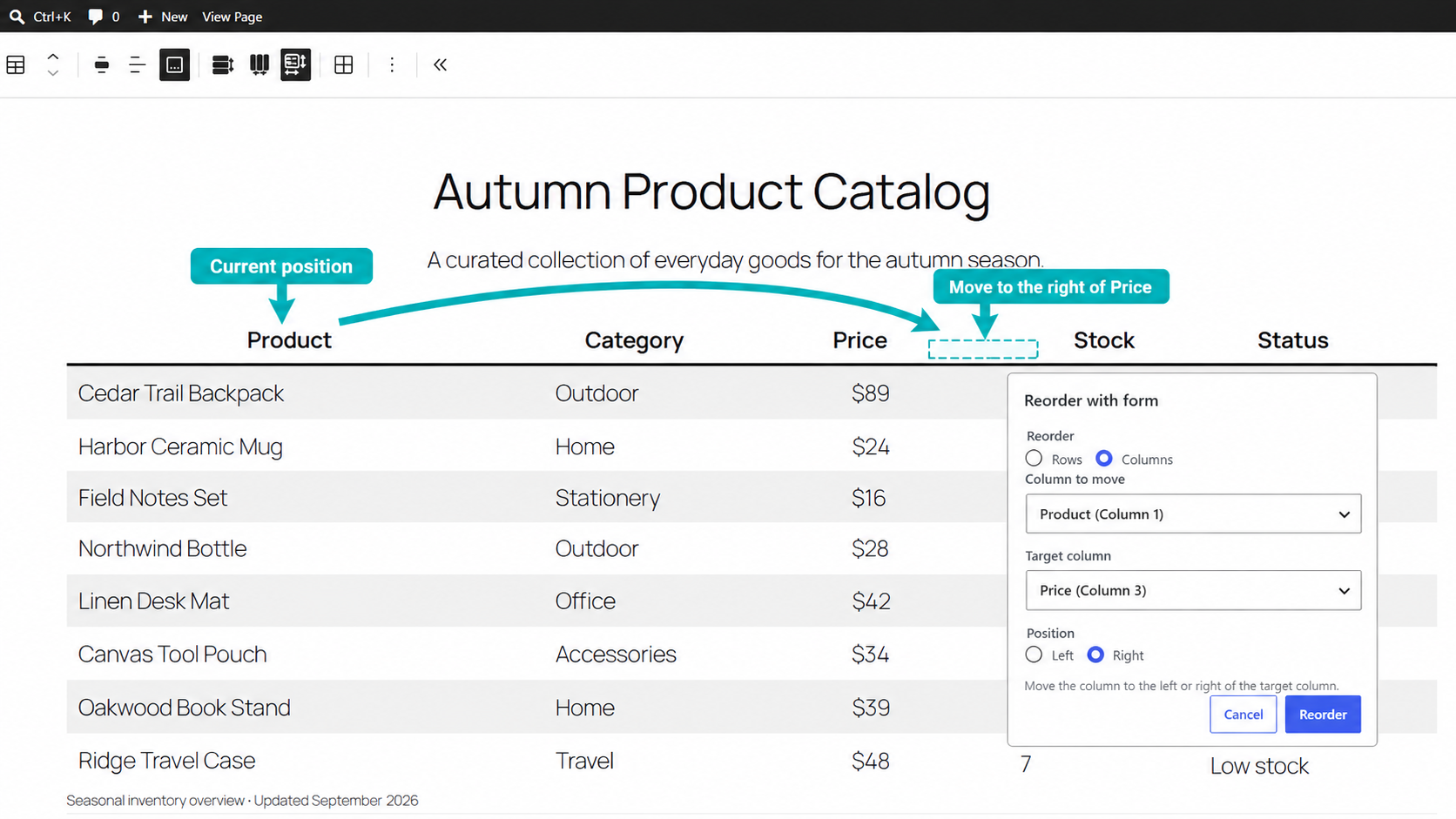
Task: Open the block alignment tool
Action: (x=102, y=65)
